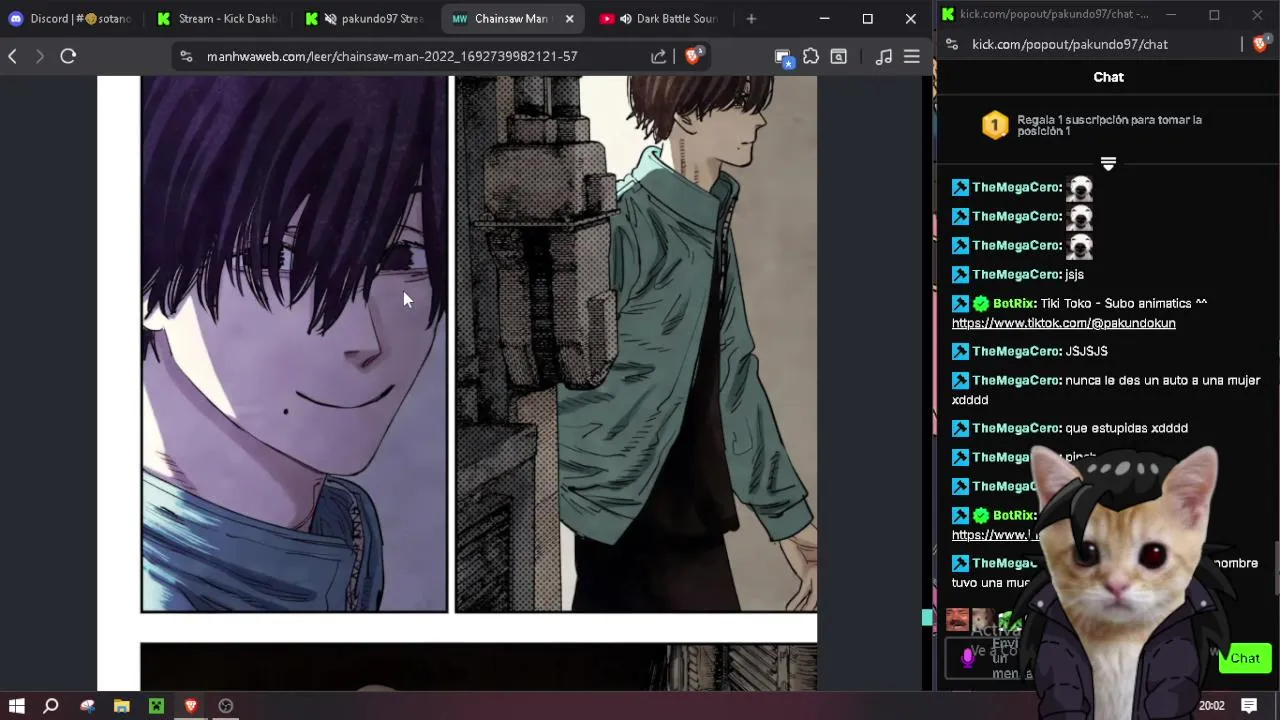Viewport: 1280px width, 720px height.
Task: Click the Brave browser taskbar icon
Action: click(191, 706)
